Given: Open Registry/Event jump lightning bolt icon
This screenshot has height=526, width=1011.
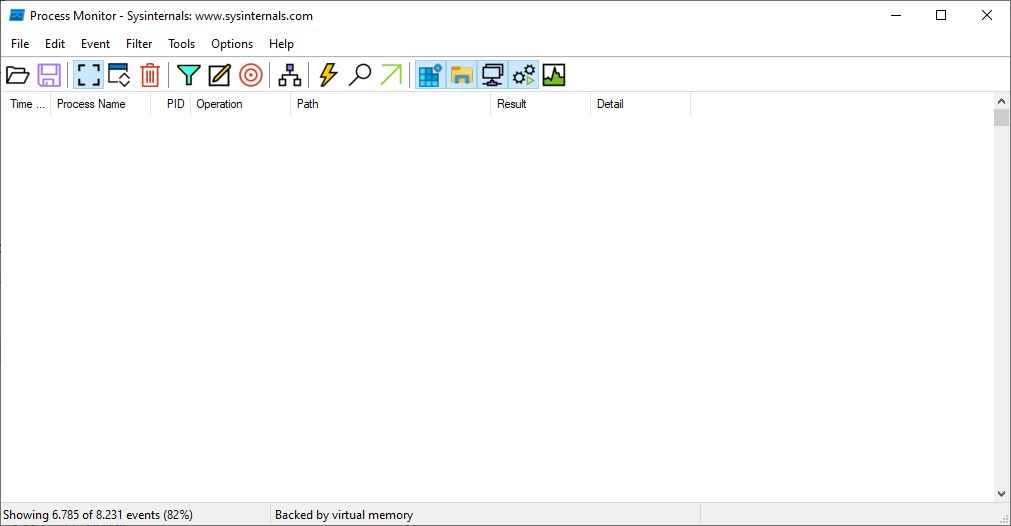Looking at the screenshot, I should coord(328,75).
